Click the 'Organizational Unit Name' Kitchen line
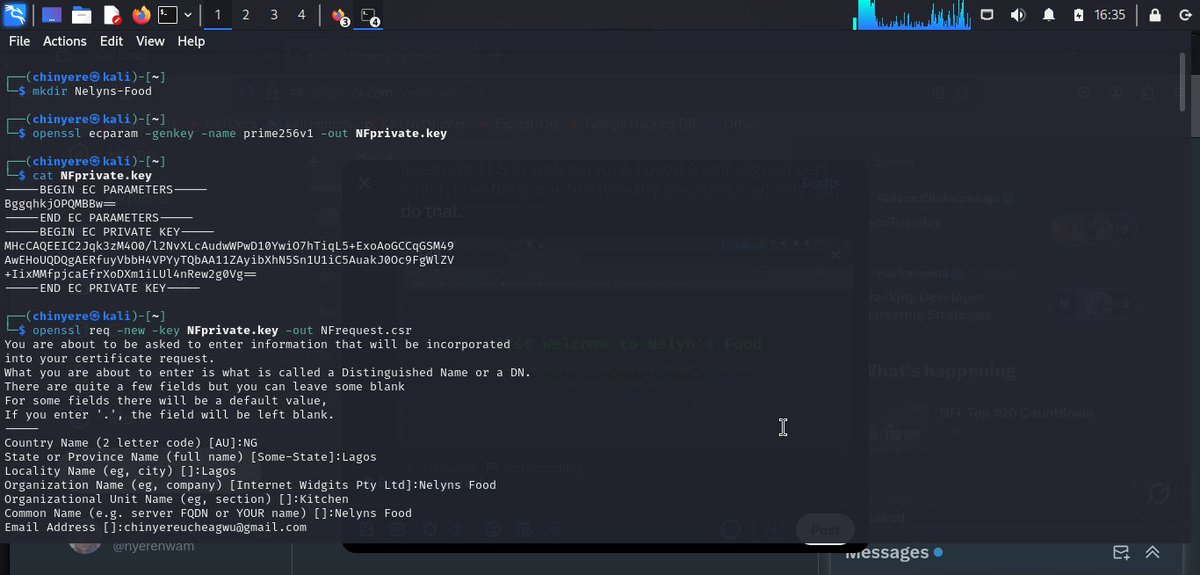 (x=176, y=499)
